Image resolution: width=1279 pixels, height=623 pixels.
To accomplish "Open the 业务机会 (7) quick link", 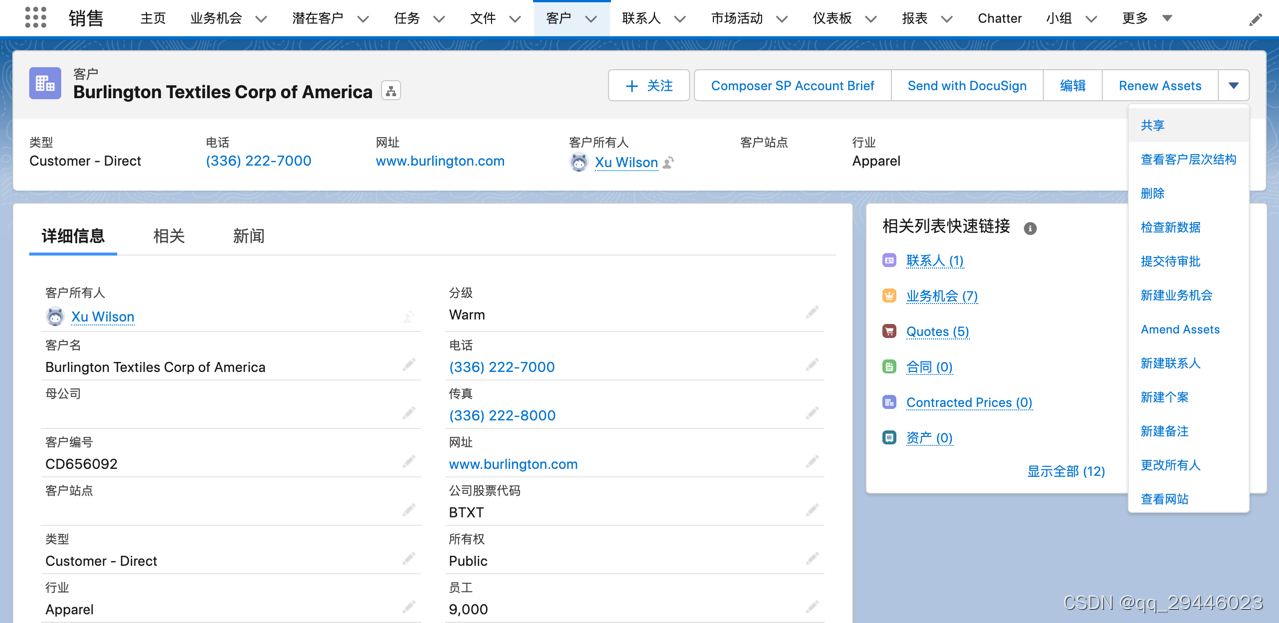I will (x=942, y=296).
